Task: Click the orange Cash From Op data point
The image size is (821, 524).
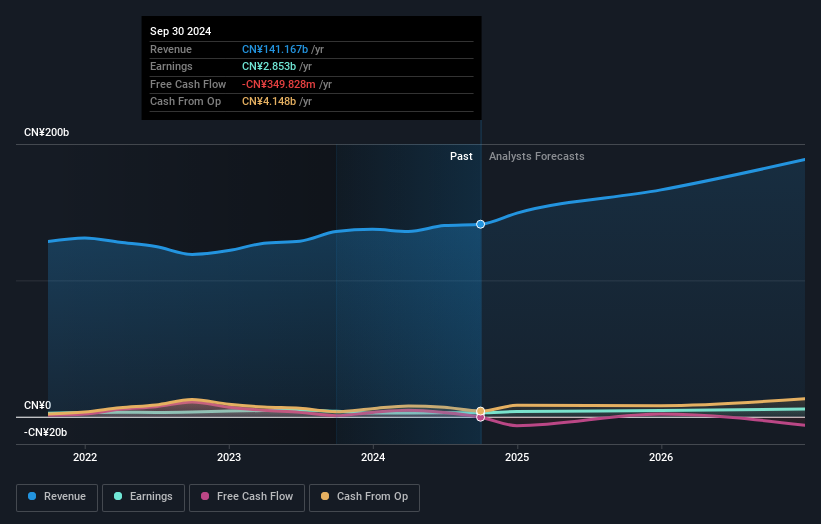Action: [480, 411]
